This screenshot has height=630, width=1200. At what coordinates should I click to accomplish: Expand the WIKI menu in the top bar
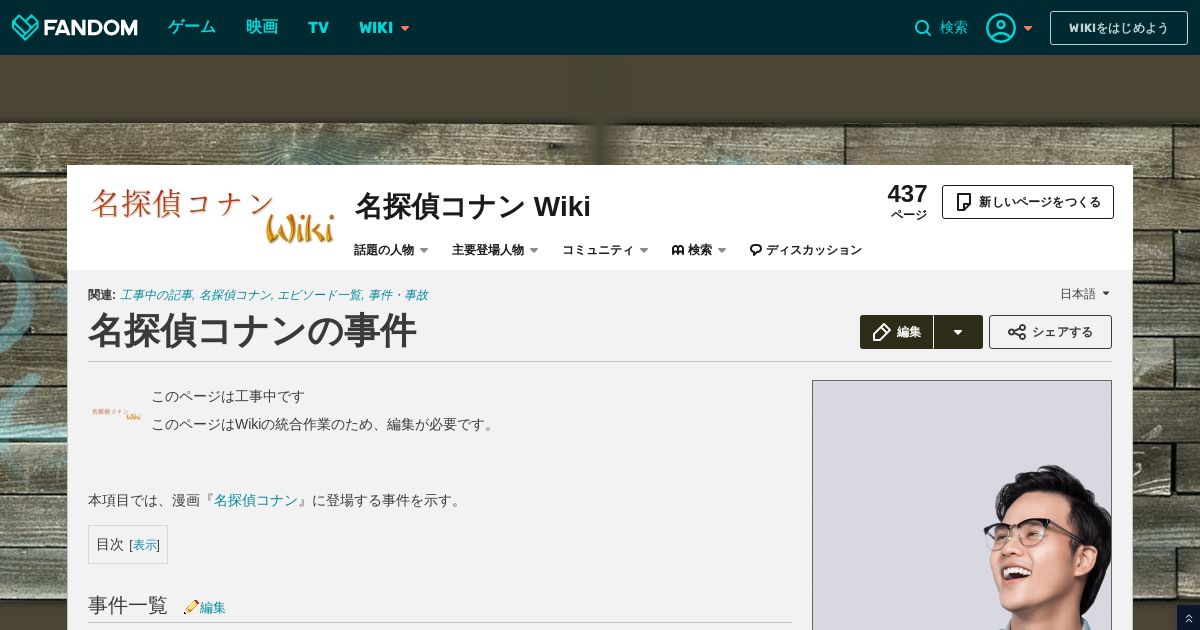pyautogui.click(x=384, y=27)
